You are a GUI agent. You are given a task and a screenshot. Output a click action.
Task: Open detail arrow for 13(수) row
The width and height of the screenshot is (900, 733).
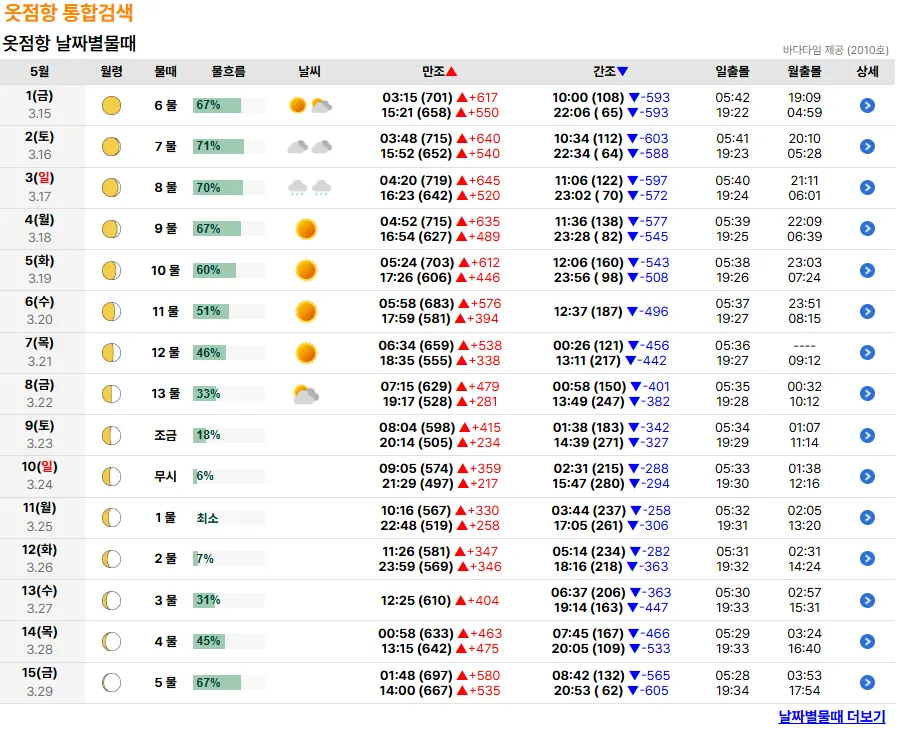[x=867, y=600]
